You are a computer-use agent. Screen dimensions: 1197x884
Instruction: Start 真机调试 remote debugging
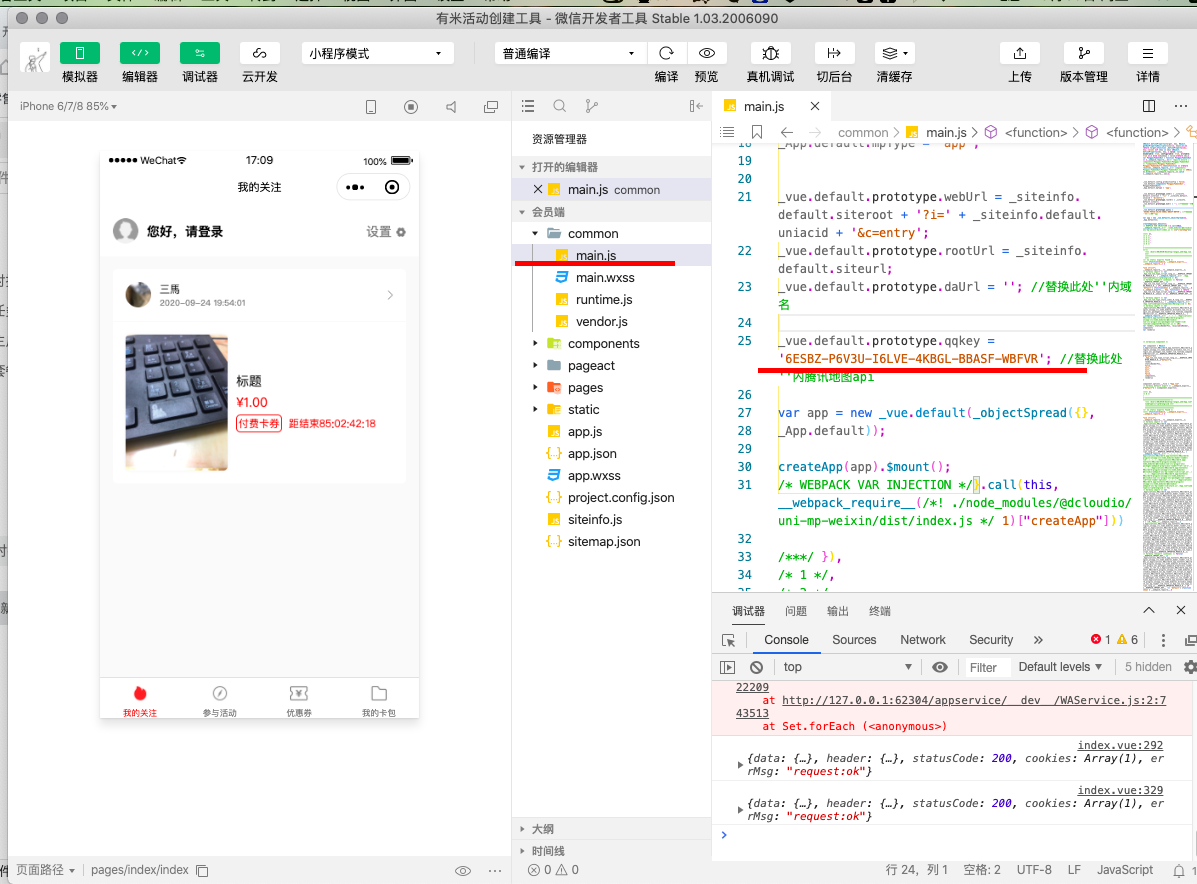(x=770, y=53)
